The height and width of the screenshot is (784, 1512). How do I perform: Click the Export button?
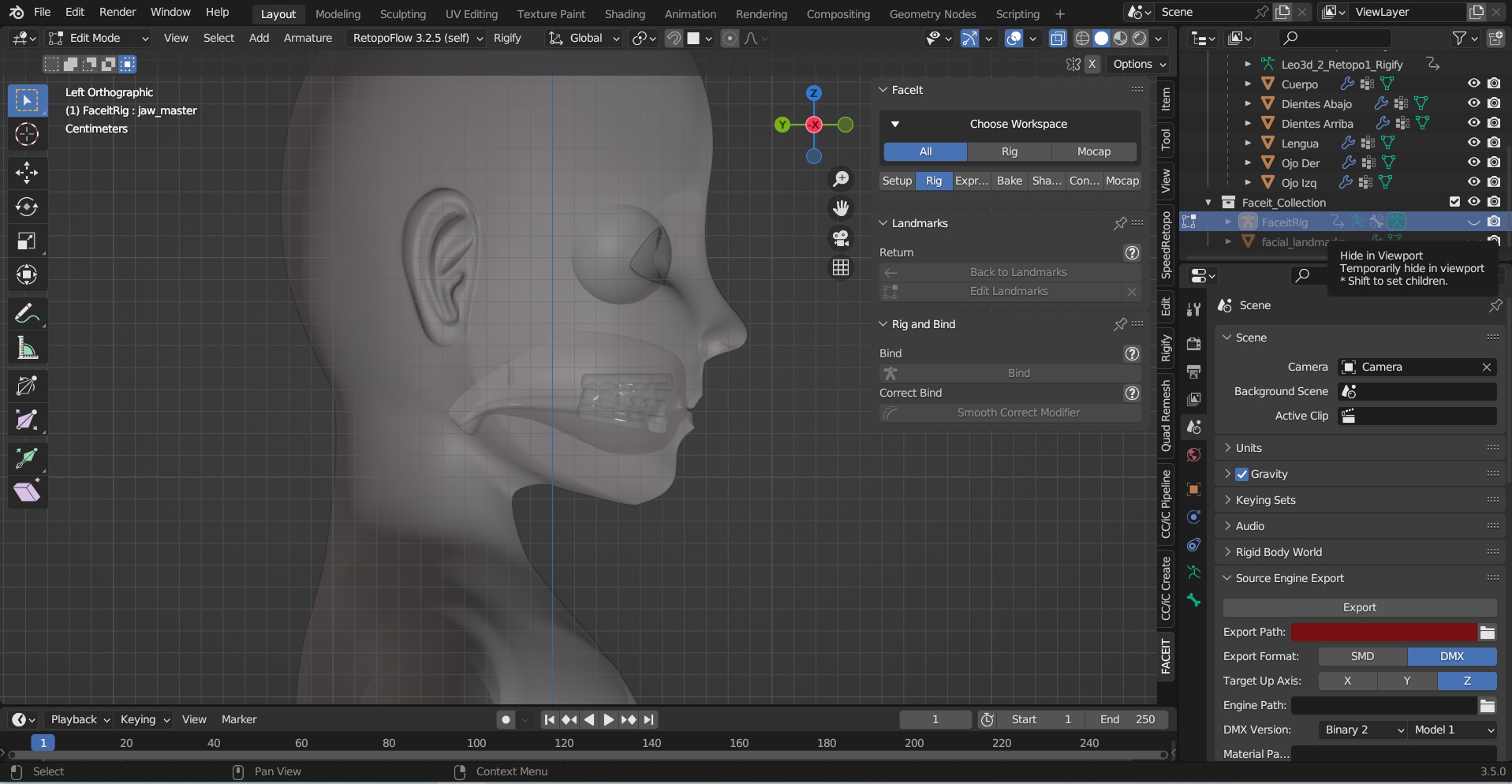(1359, 607)
